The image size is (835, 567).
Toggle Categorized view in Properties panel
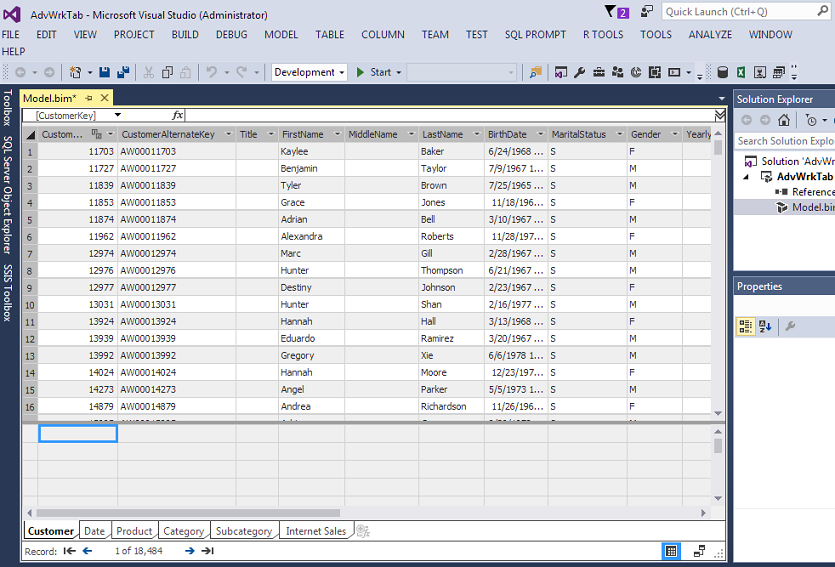click(745, 326)
